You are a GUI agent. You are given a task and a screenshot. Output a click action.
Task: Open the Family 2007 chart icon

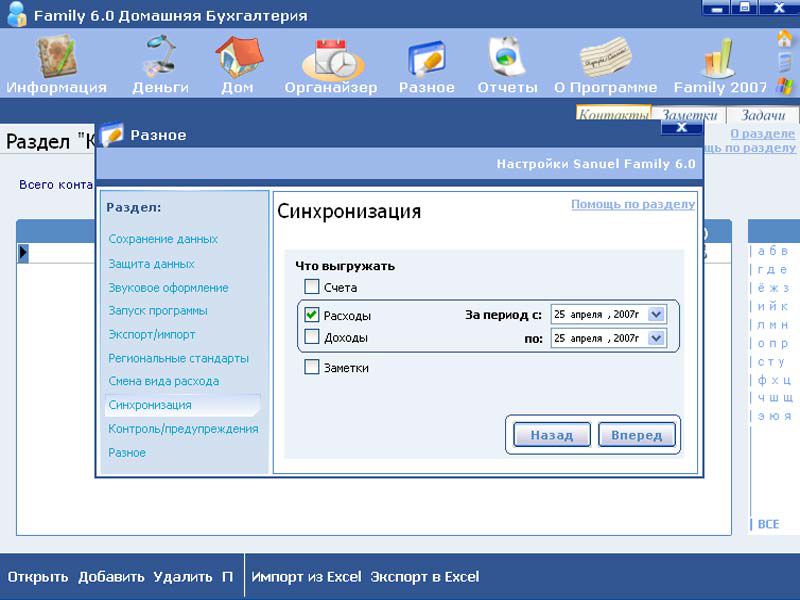click(x=720, y=58)
